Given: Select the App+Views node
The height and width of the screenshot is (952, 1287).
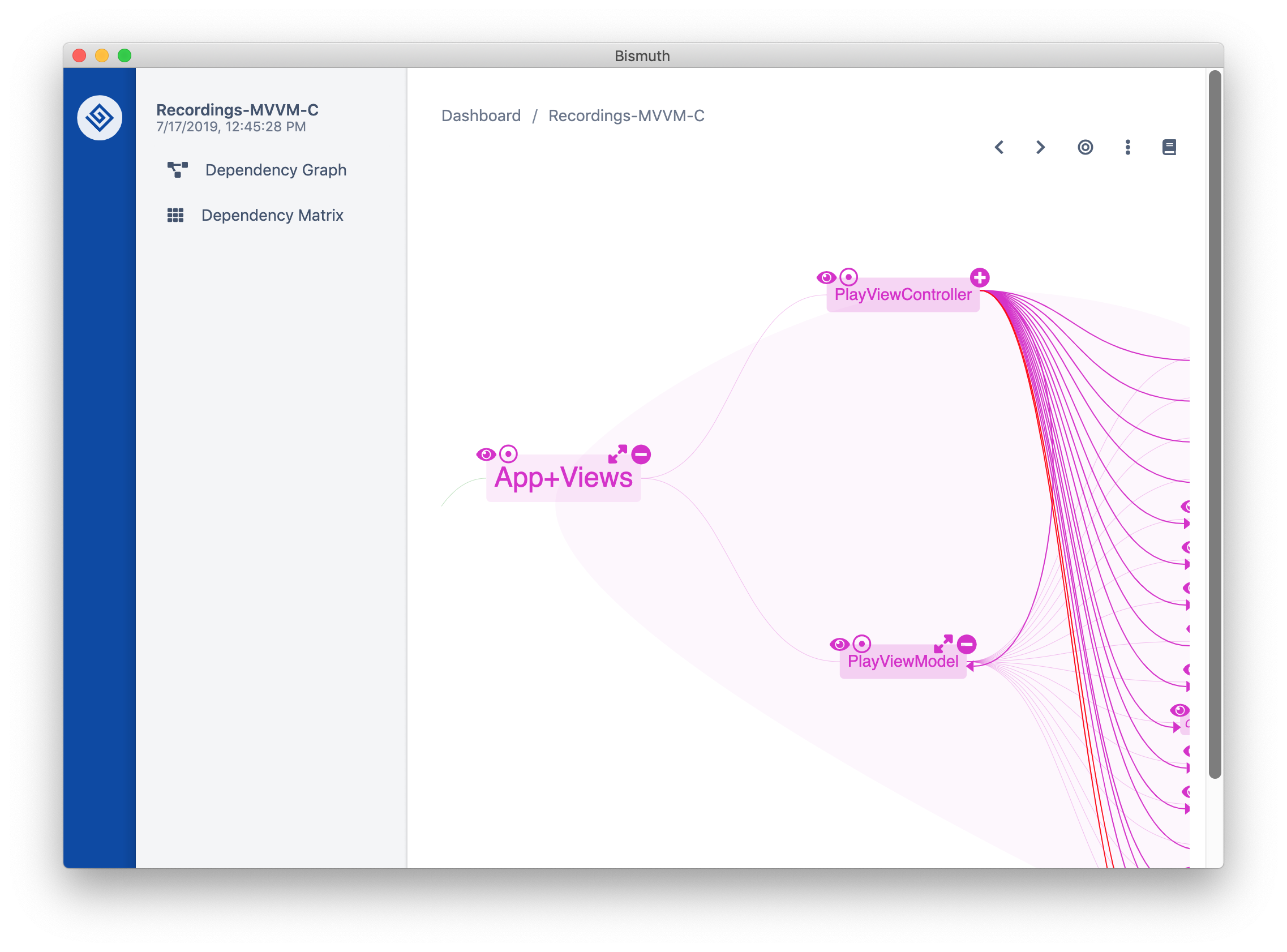Looking at the screenshot, I should 564,478.
